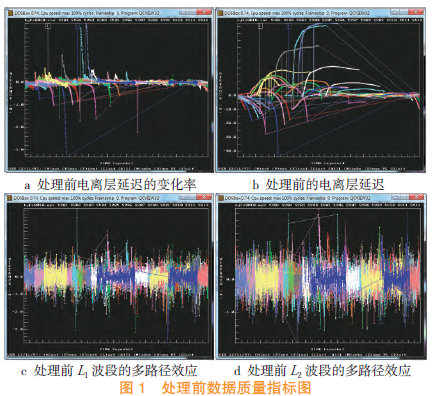Click the DOSBox icon of the L2 multipath window (d)

(x=220, y=198)
